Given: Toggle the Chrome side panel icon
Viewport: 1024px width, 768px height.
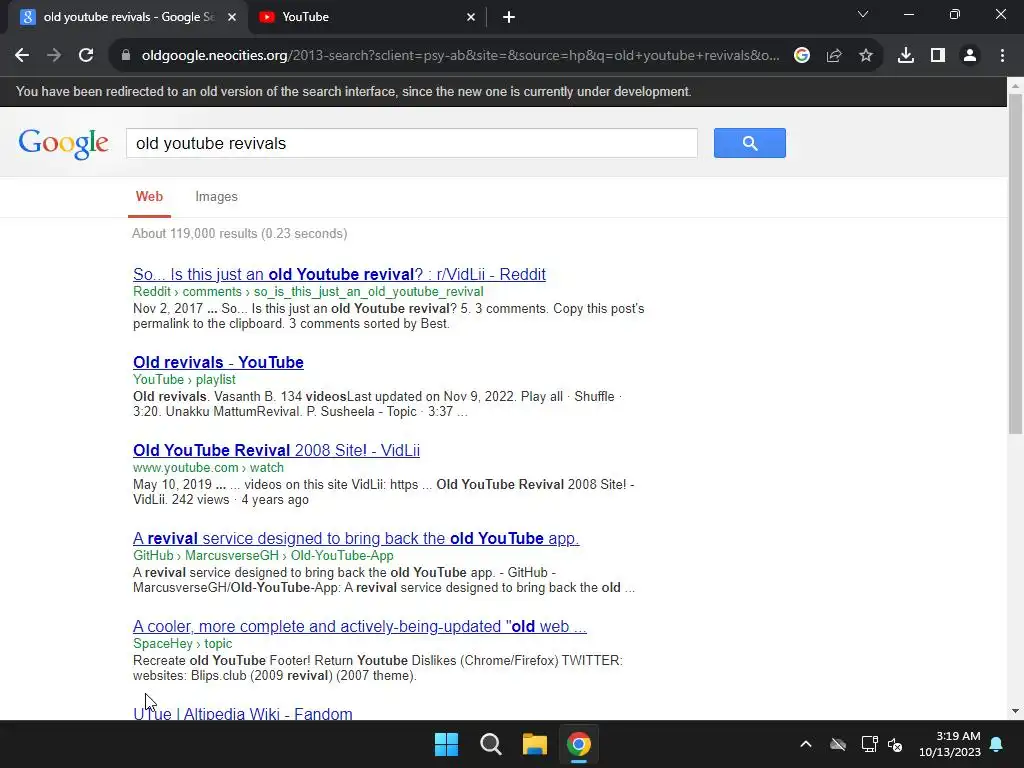Looking at the screenshot, I should click(x=938, y=56).
